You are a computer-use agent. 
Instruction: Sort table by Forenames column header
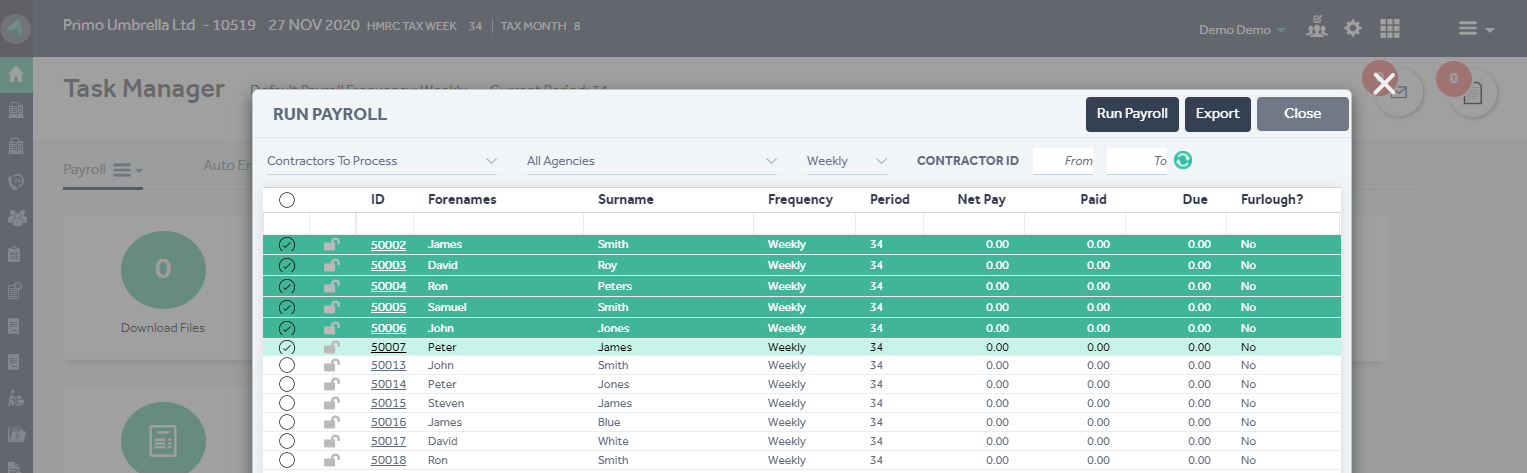click(x=462, y=200)
